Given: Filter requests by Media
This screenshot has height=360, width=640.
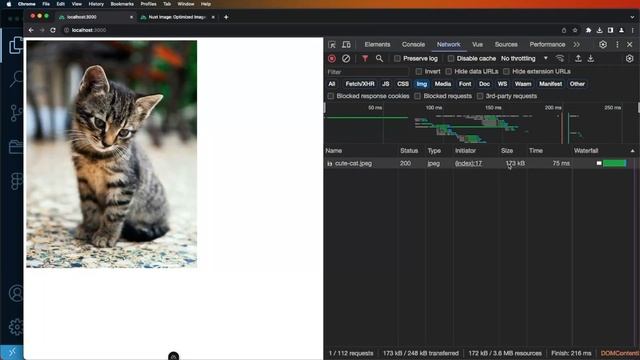Looking at the screenshot, I should [x=442, y=84].
